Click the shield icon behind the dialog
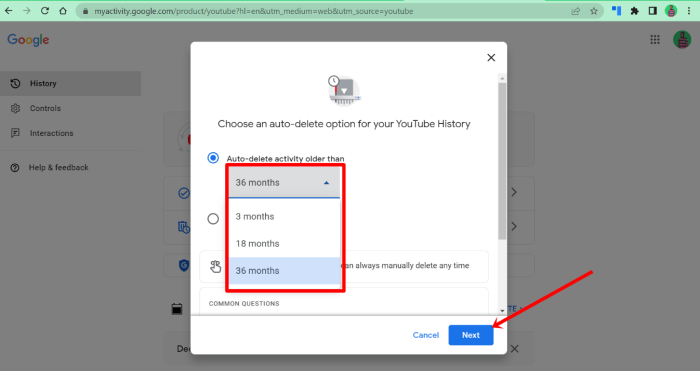This screenshot has width=700, height=371. 183,265
